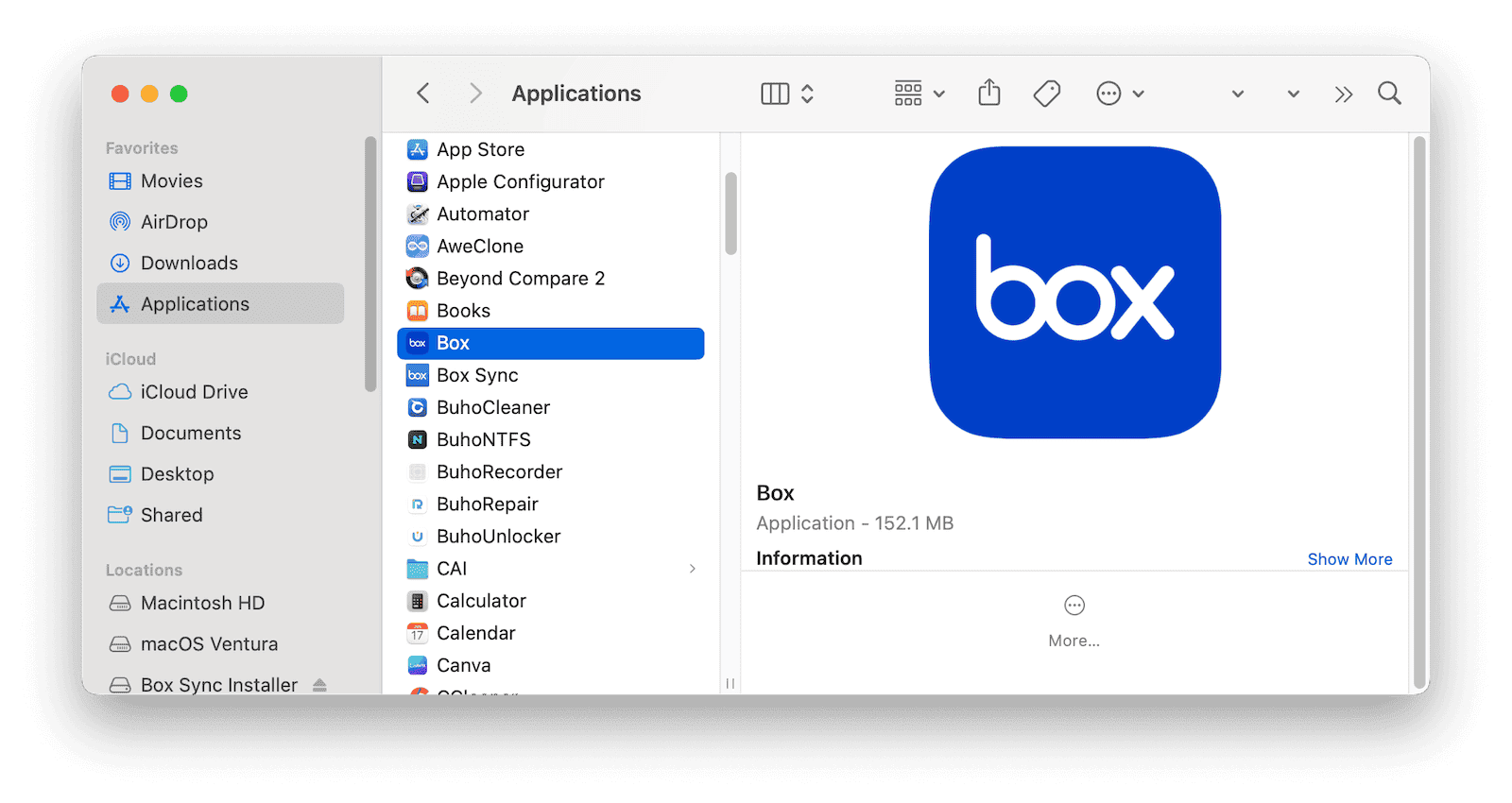The width and height of the screenshot is (1512, 803).
Task: Click the preview pane scrollbar
Action: 1419,413
